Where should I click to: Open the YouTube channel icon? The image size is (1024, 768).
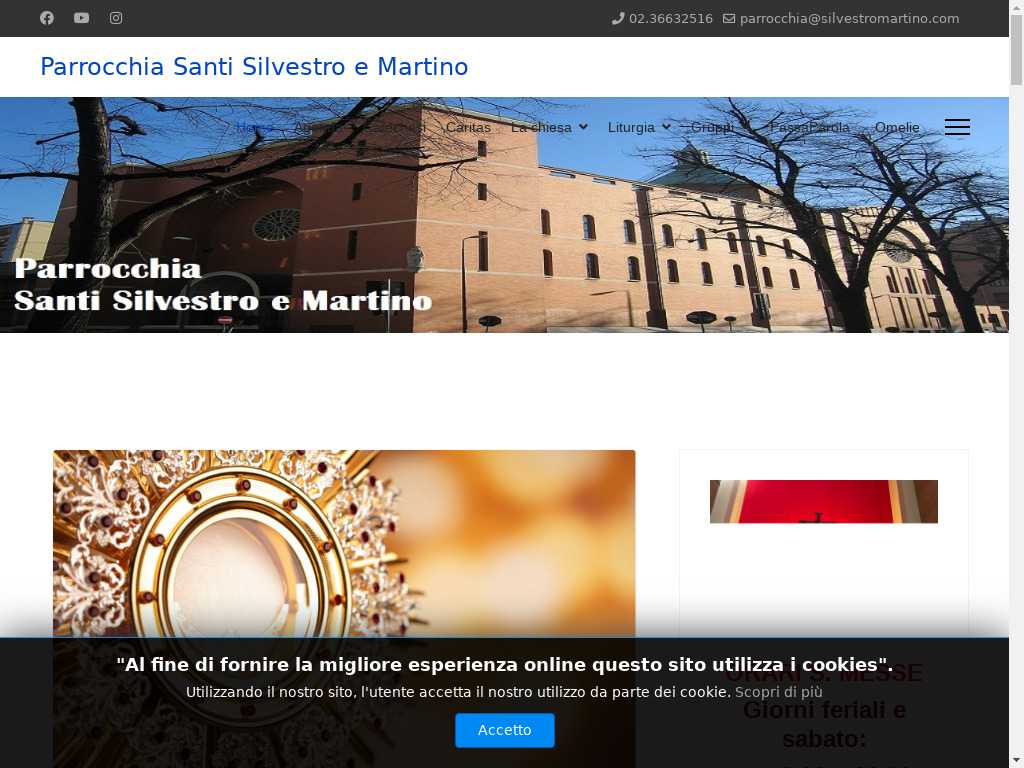tap(81, 18)
